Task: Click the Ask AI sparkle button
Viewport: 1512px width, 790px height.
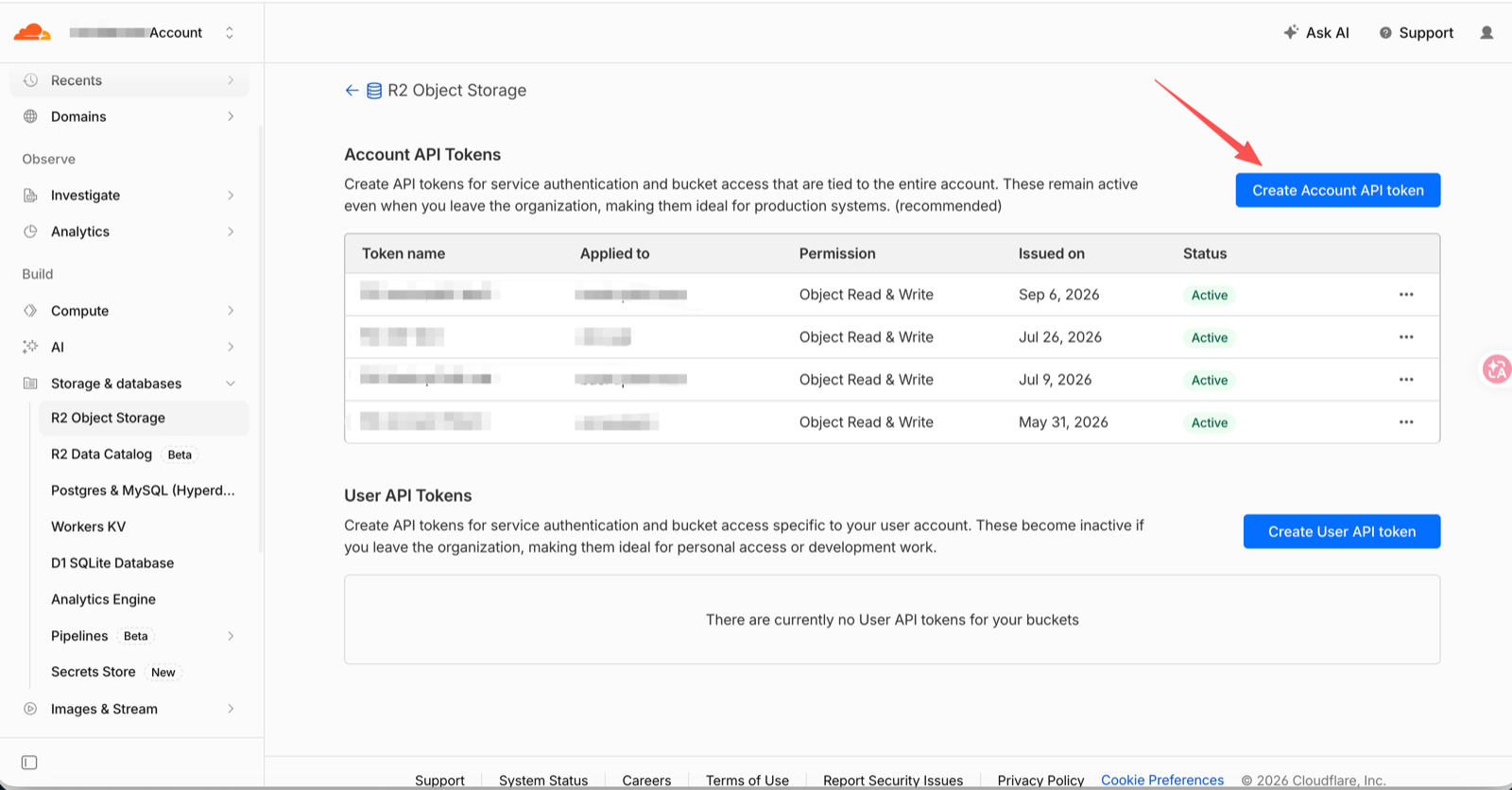Action: click(x=1316, y=32)
